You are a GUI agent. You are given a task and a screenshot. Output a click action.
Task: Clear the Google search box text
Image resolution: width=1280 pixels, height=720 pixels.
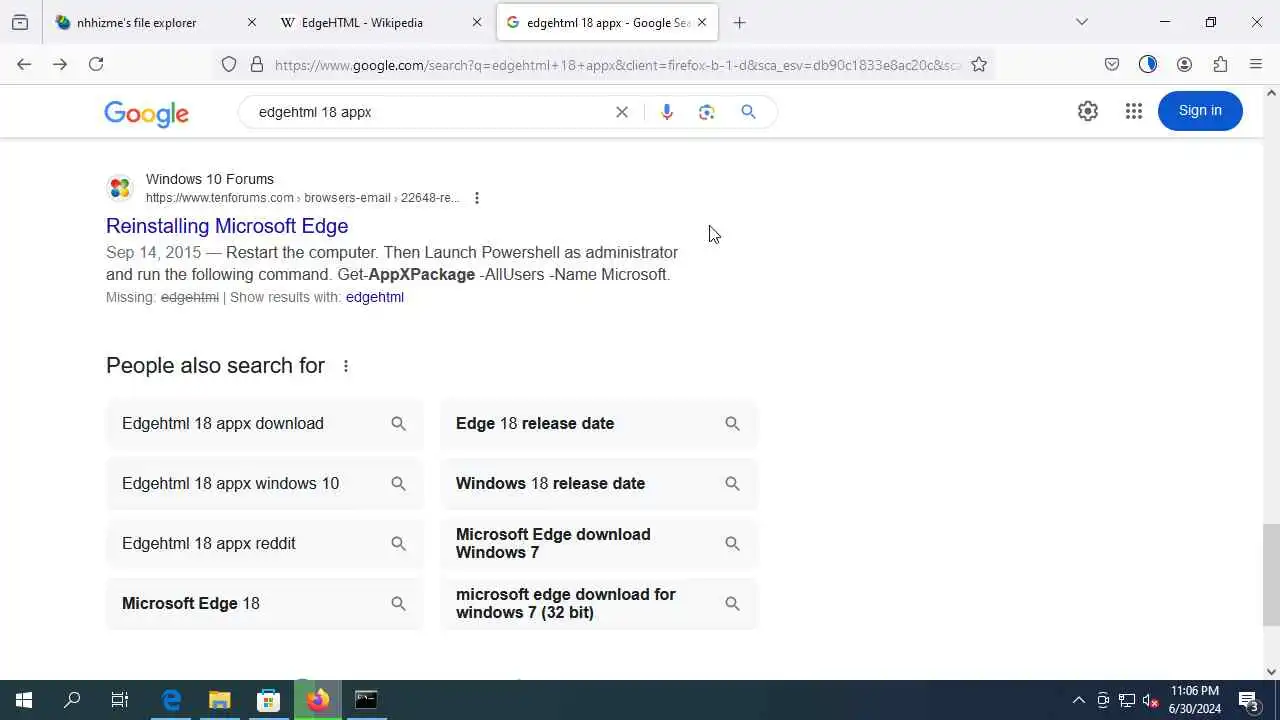point(622,112)
